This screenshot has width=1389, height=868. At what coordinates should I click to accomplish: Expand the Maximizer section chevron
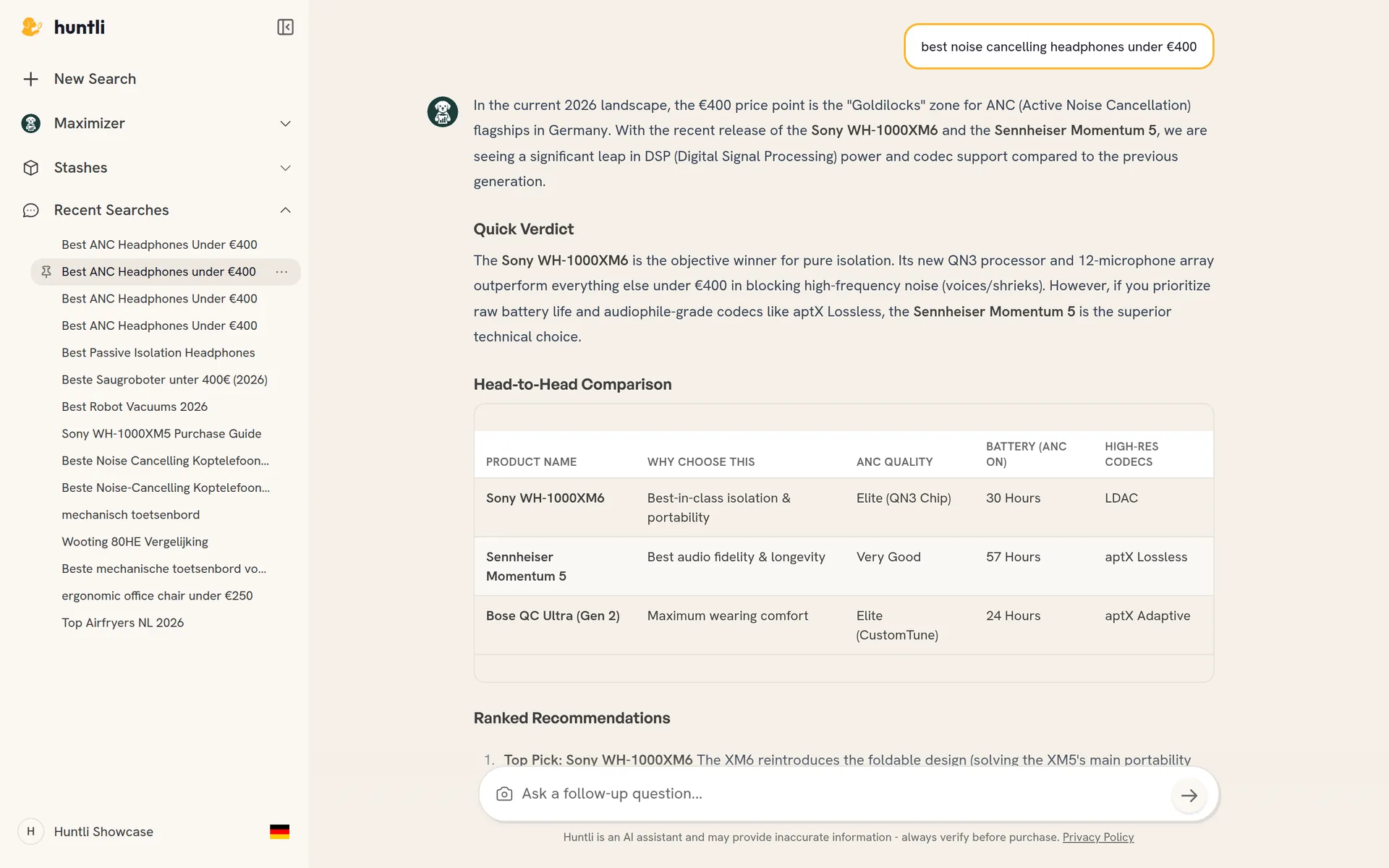click(286, 124)
